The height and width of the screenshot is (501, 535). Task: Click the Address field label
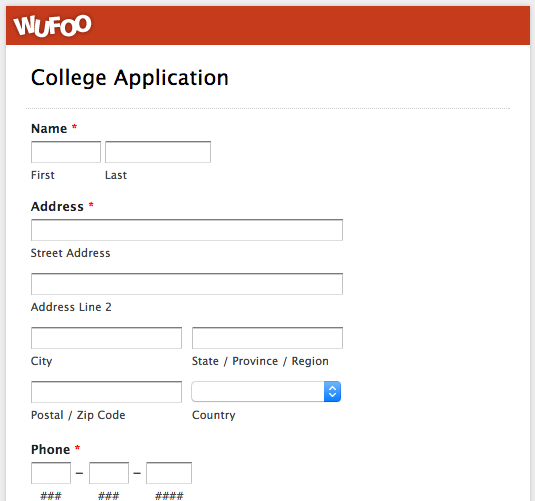57,207
